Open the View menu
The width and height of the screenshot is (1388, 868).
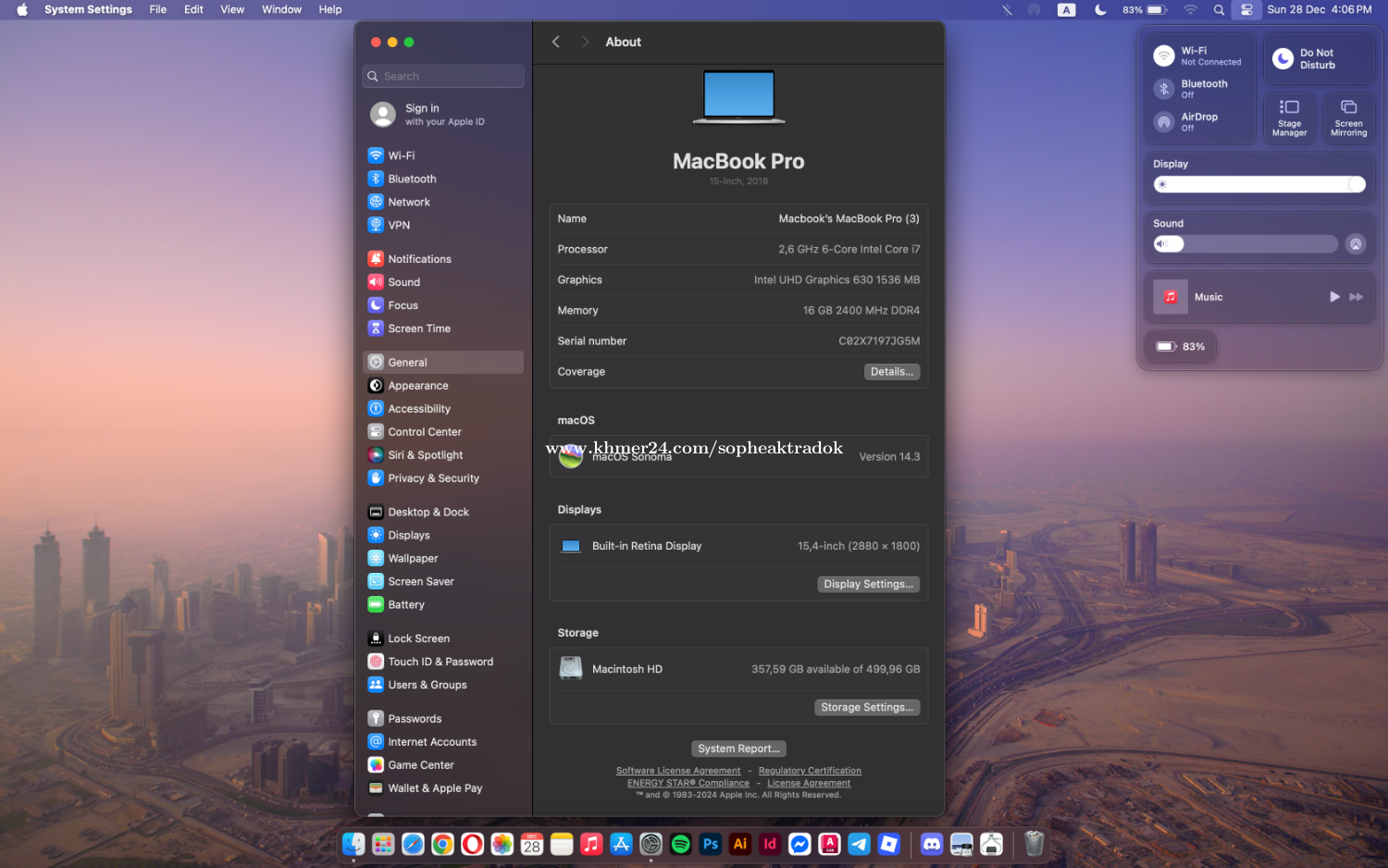point(232,9)
